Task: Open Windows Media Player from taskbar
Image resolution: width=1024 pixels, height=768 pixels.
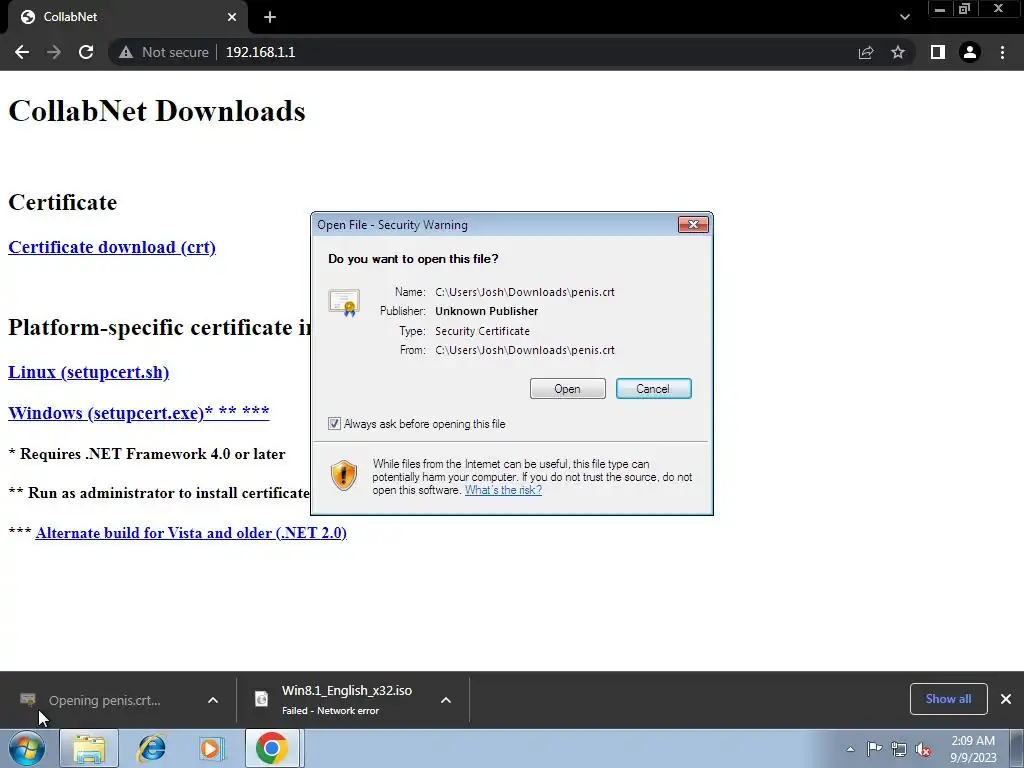Action: (211, 748)
